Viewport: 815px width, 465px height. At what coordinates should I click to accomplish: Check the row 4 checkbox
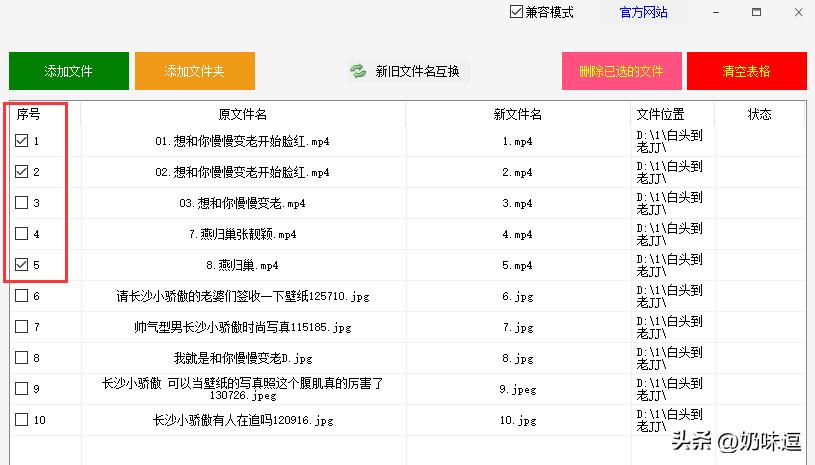(x=21, y=233)
